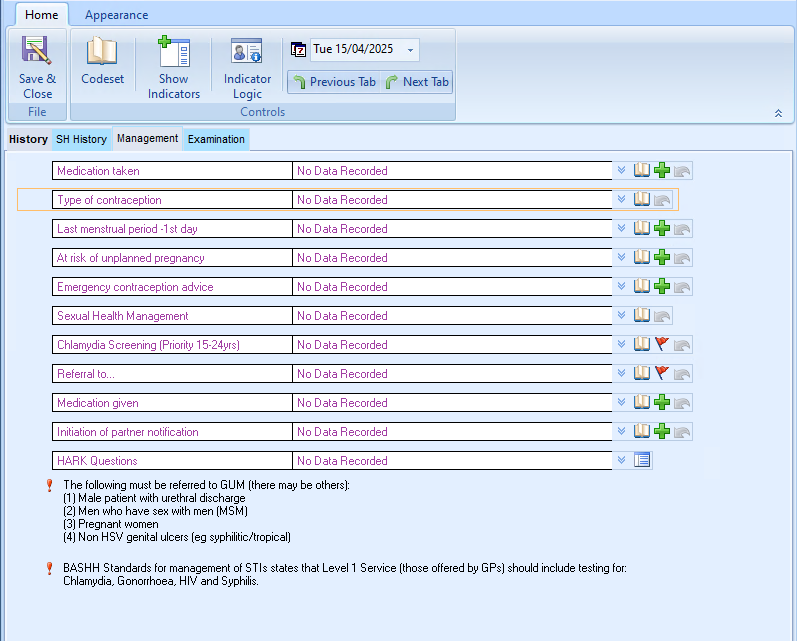Click undo arrow for Medication taken row
Viewport: 797px width, 641px height.
point(682,171)
